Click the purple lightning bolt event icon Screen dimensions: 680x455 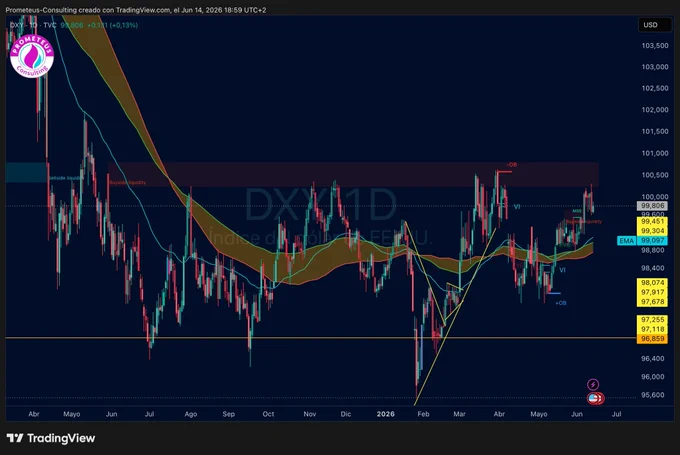pyautogui.click(x=593, y=384)
